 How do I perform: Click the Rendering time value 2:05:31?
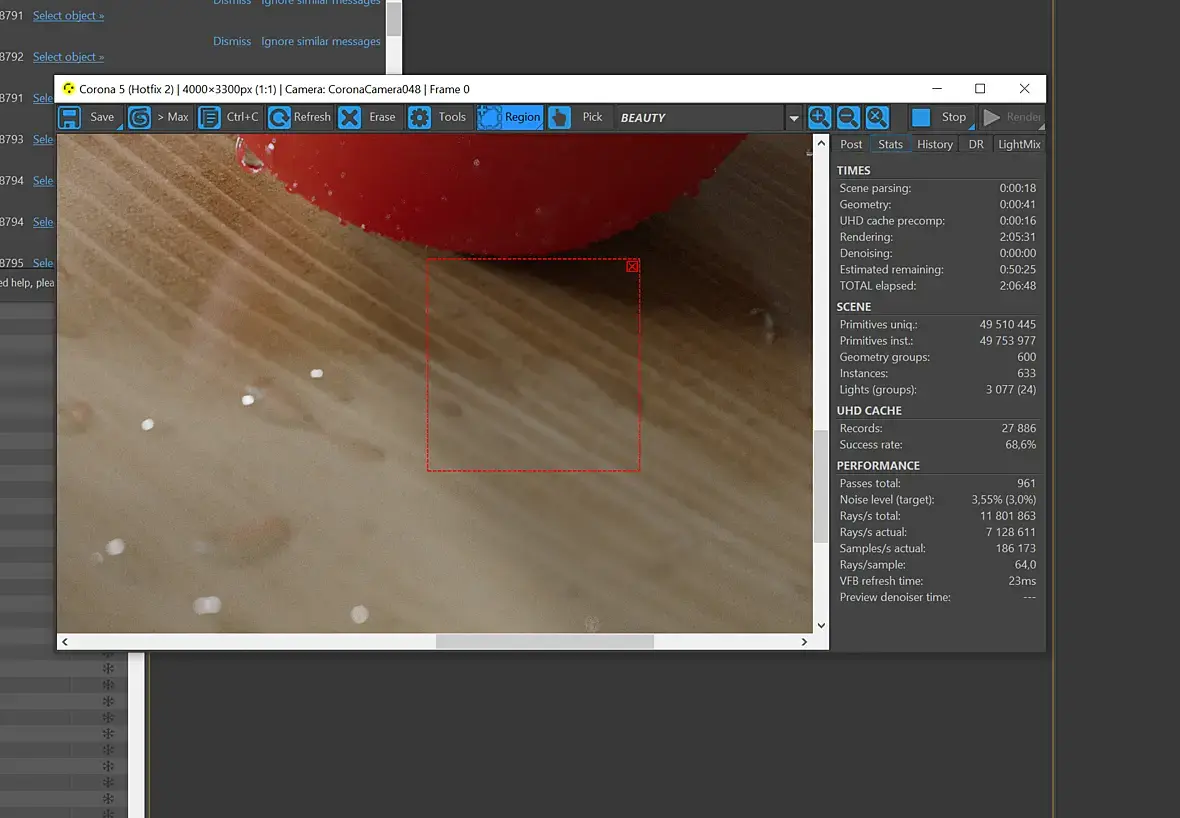[x=1017, y=237]
